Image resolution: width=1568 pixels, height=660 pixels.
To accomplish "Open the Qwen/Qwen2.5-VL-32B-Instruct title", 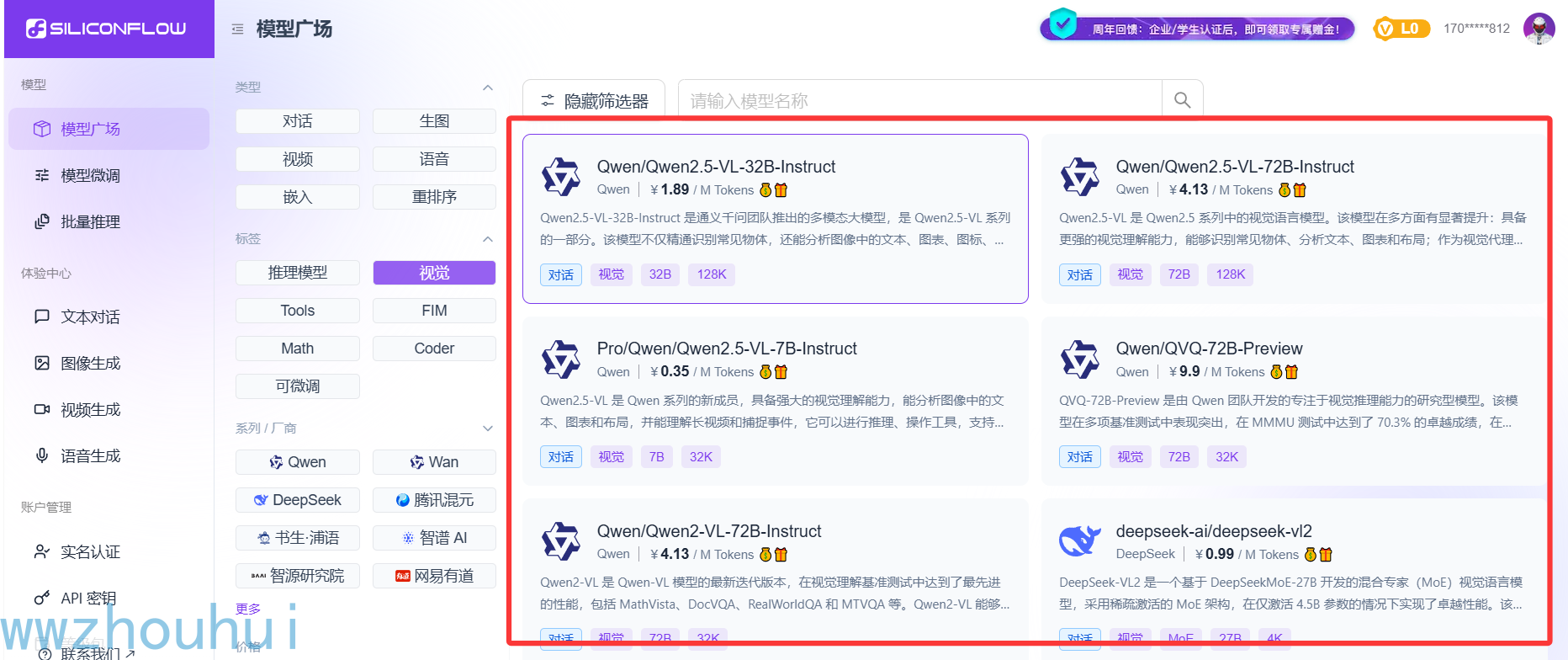I will coord(716,167).
